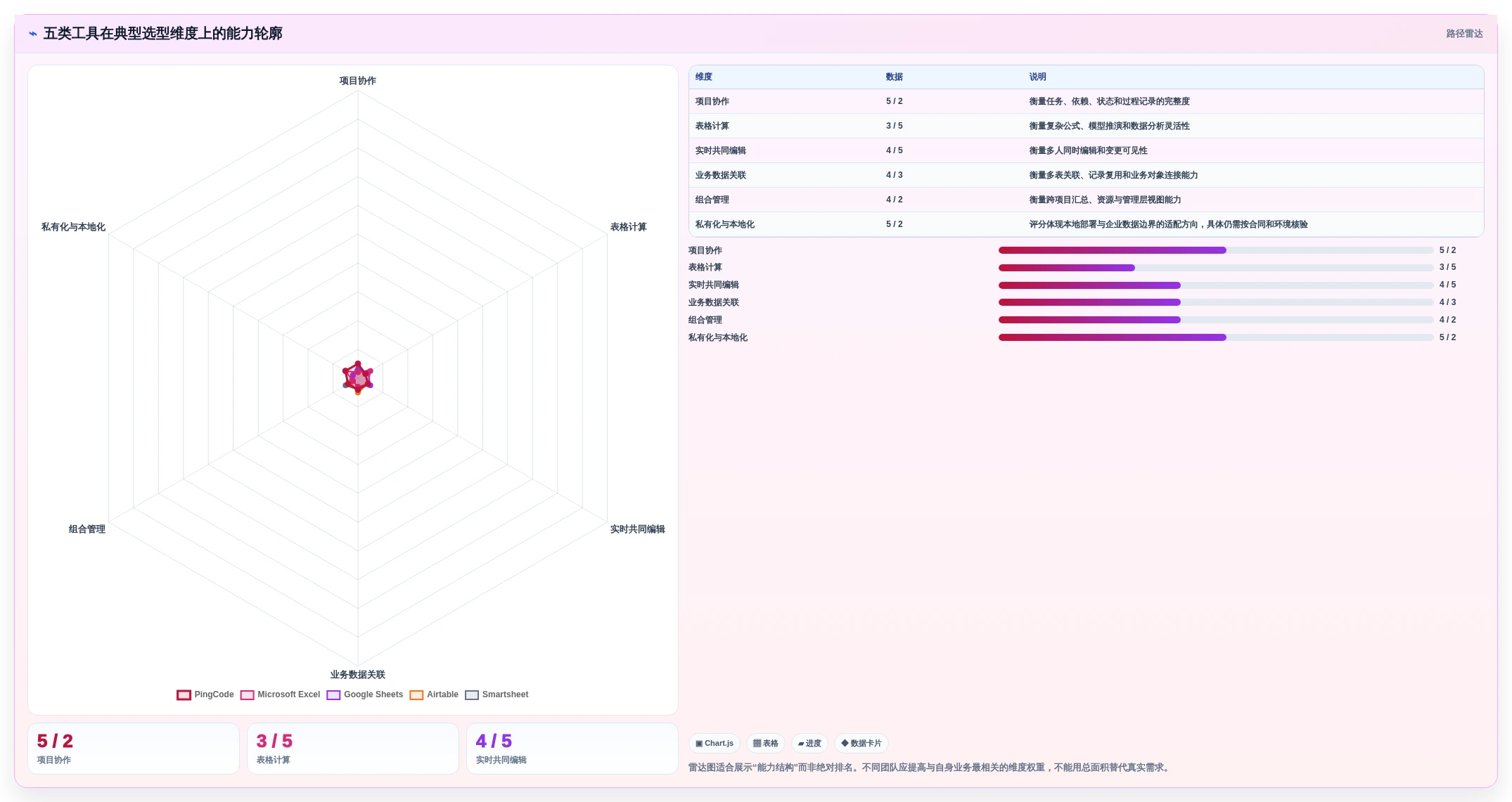Select table row cell 组合管理
The width and height of the screenshot is (1512, 802).
pyautogui.click(x=712, y=200)
